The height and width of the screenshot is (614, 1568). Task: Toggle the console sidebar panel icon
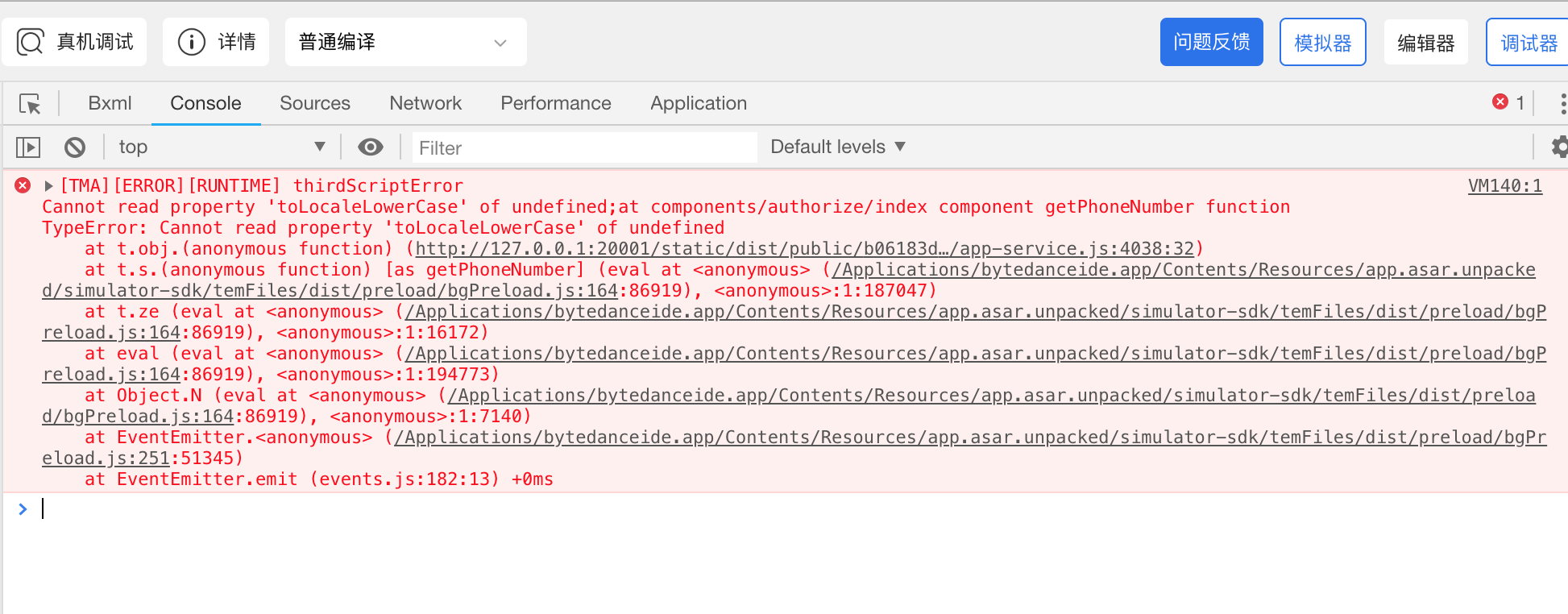coord(28,147)
